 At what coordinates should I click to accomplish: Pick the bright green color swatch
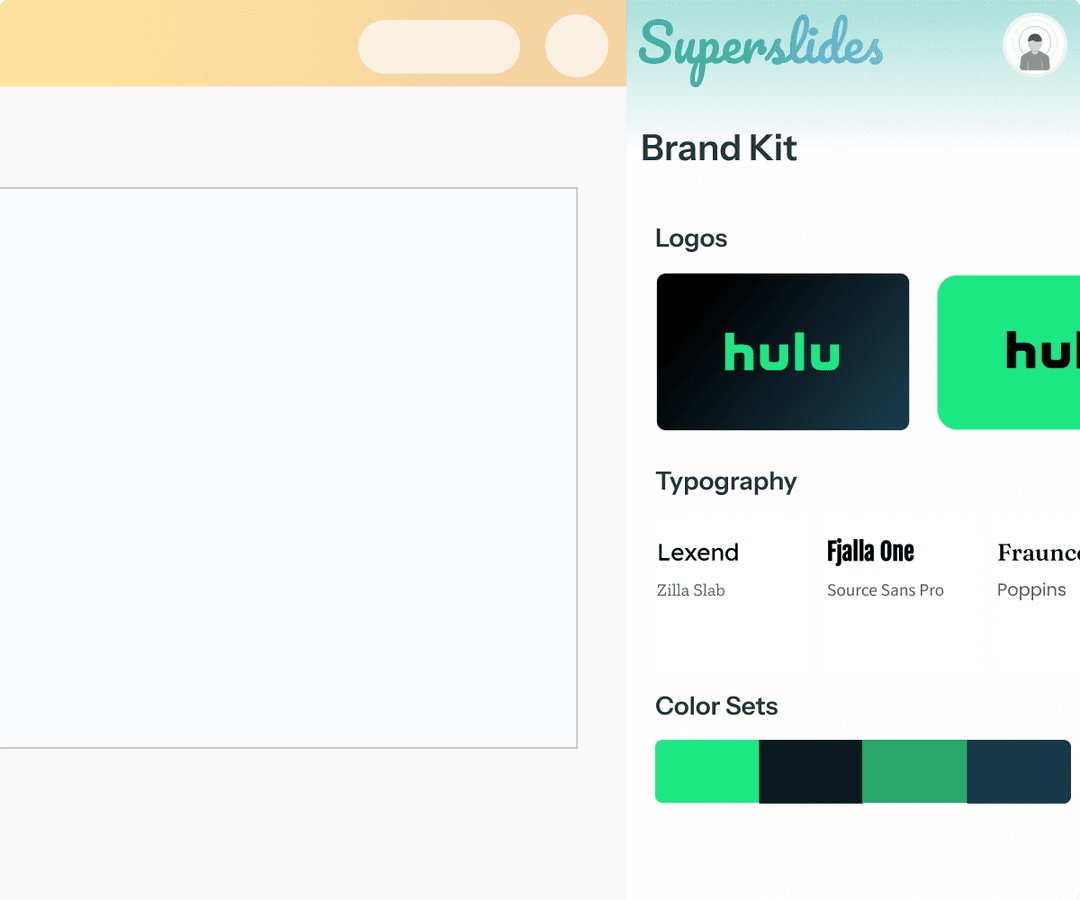point(707,771)
